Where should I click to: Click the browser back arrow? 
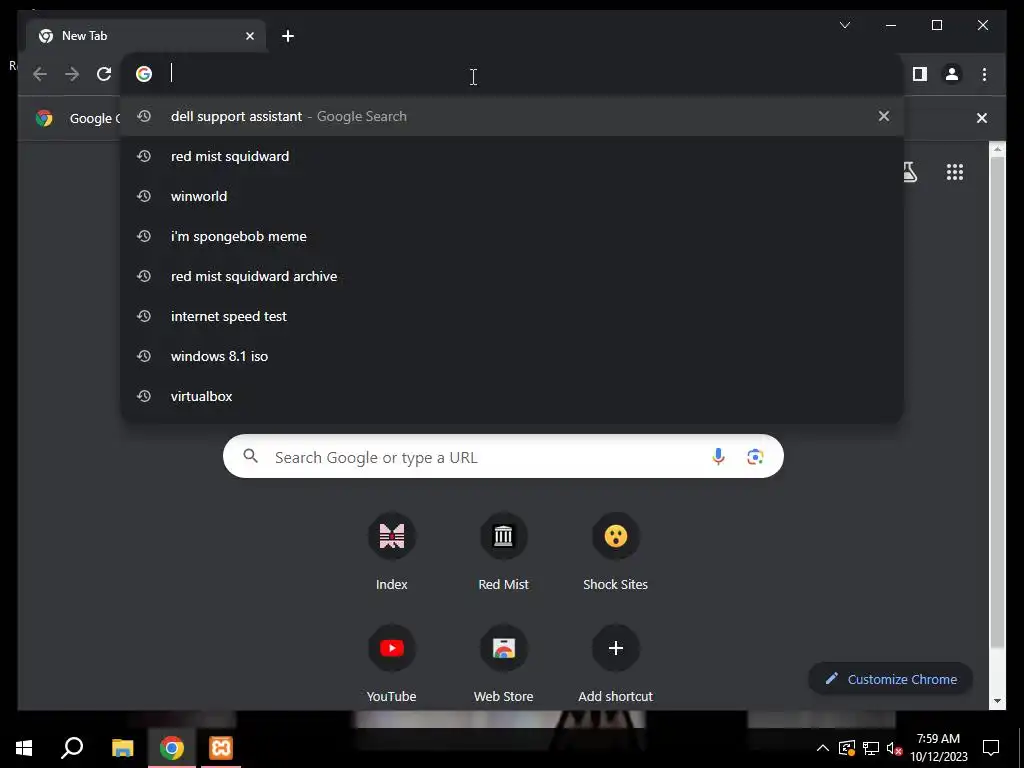[40, 74]
